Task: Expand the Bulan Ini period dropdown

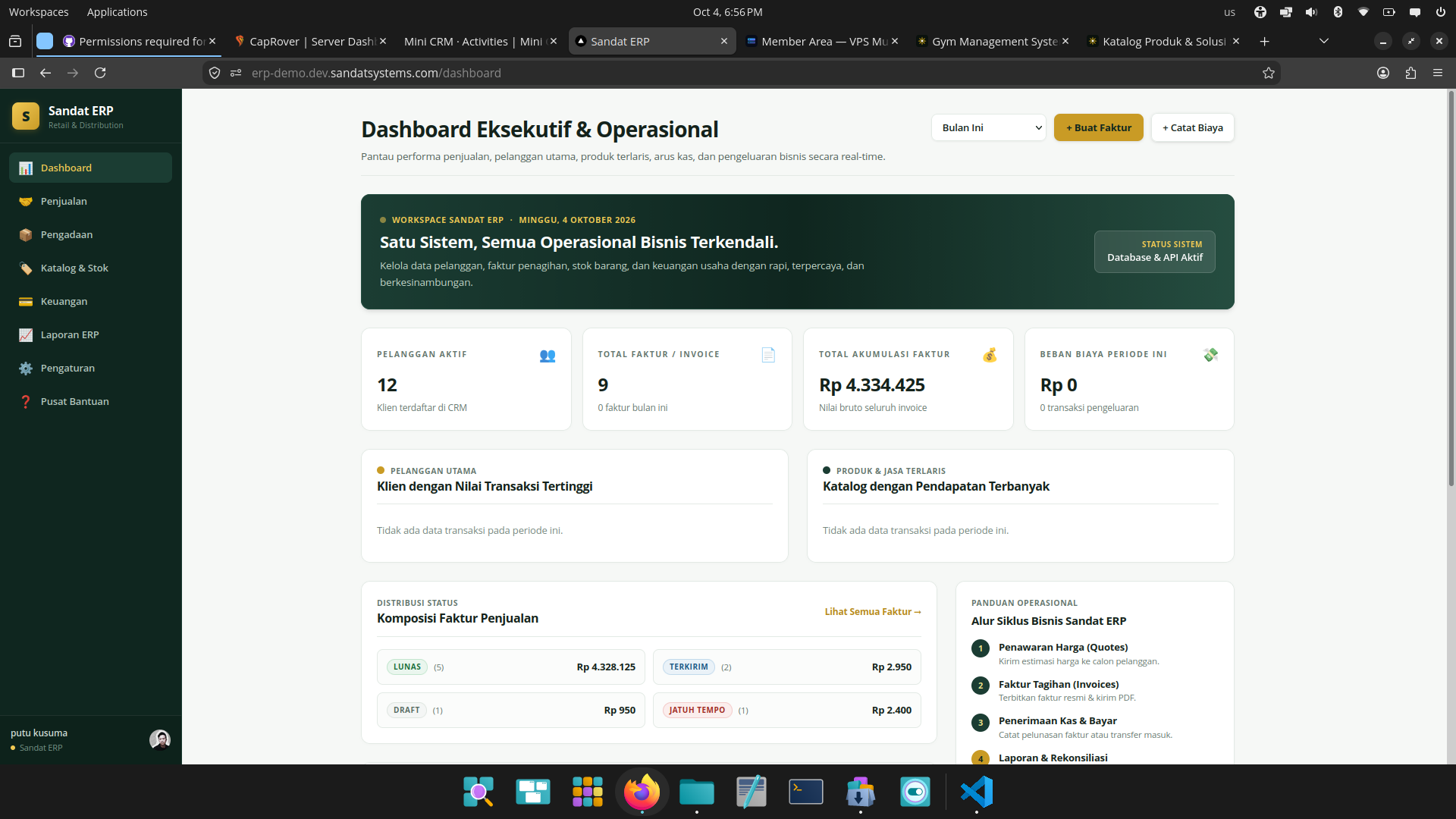Action: coord(988,127)
